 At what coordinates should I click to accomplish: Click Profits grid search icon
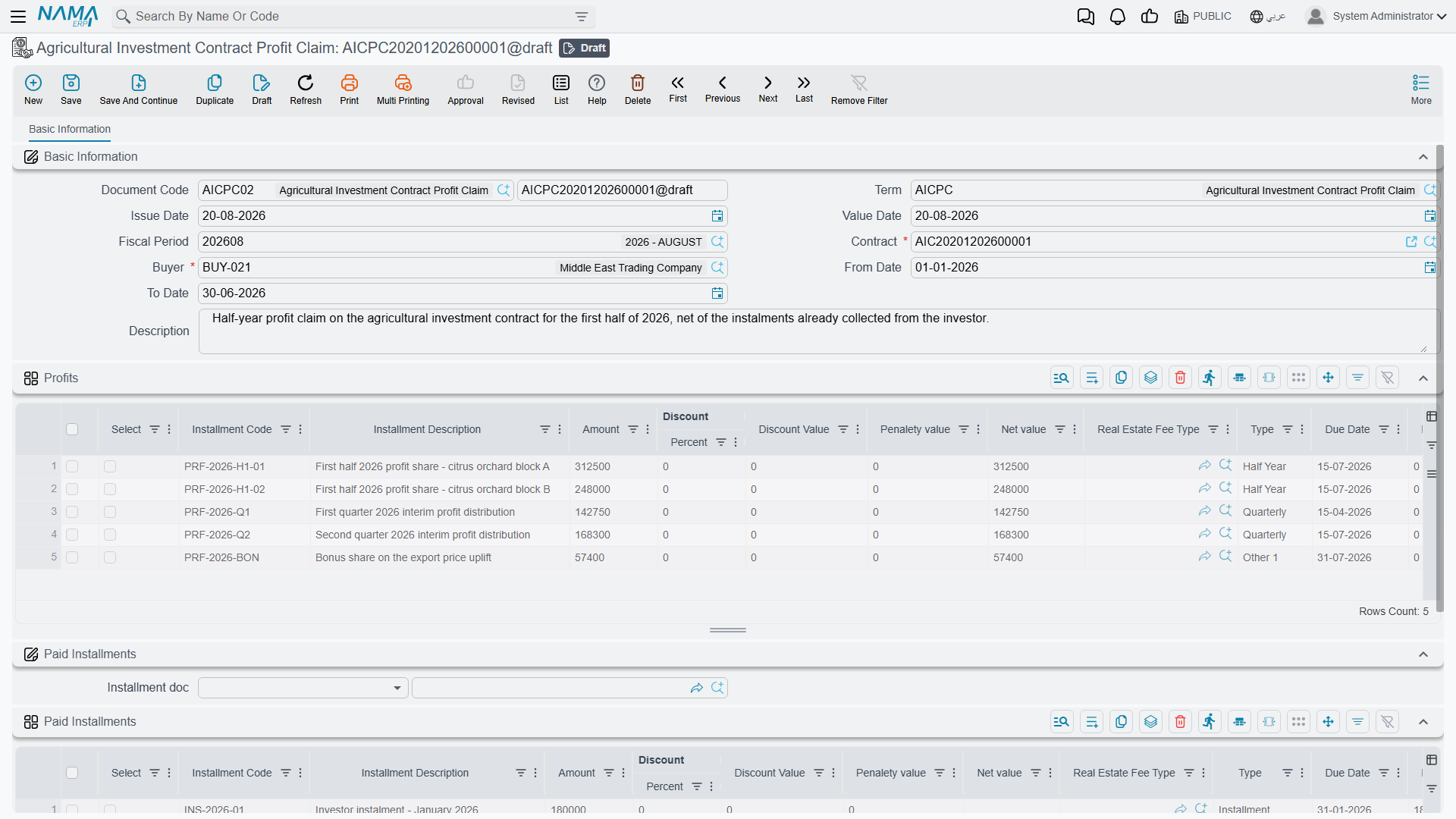point(1062,378)
